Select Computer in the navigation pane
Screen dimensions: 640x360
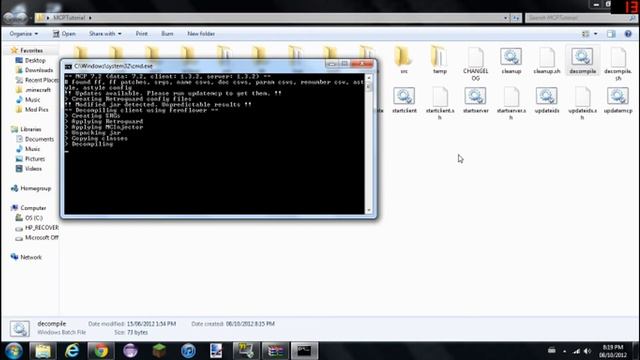29,208
